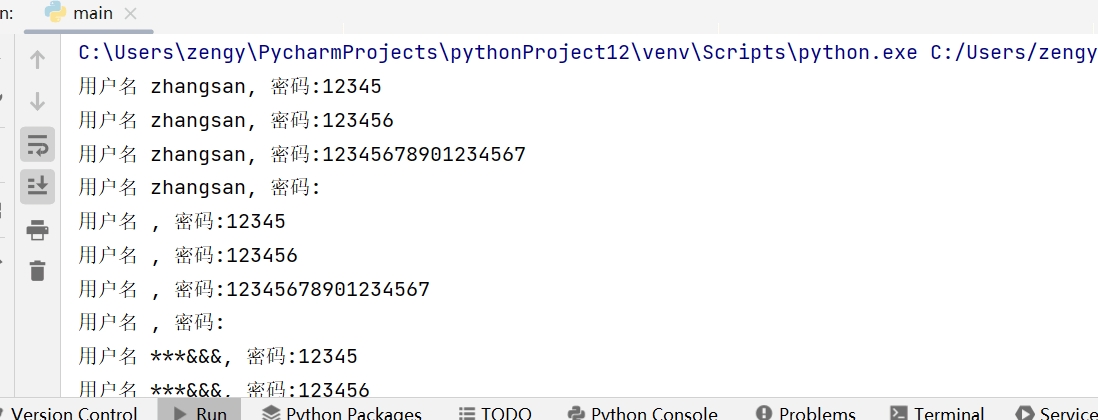This screenshot has width=1098, height=420.
Task: Open the Python Packages panel
Action: click(x=342, y=412)
